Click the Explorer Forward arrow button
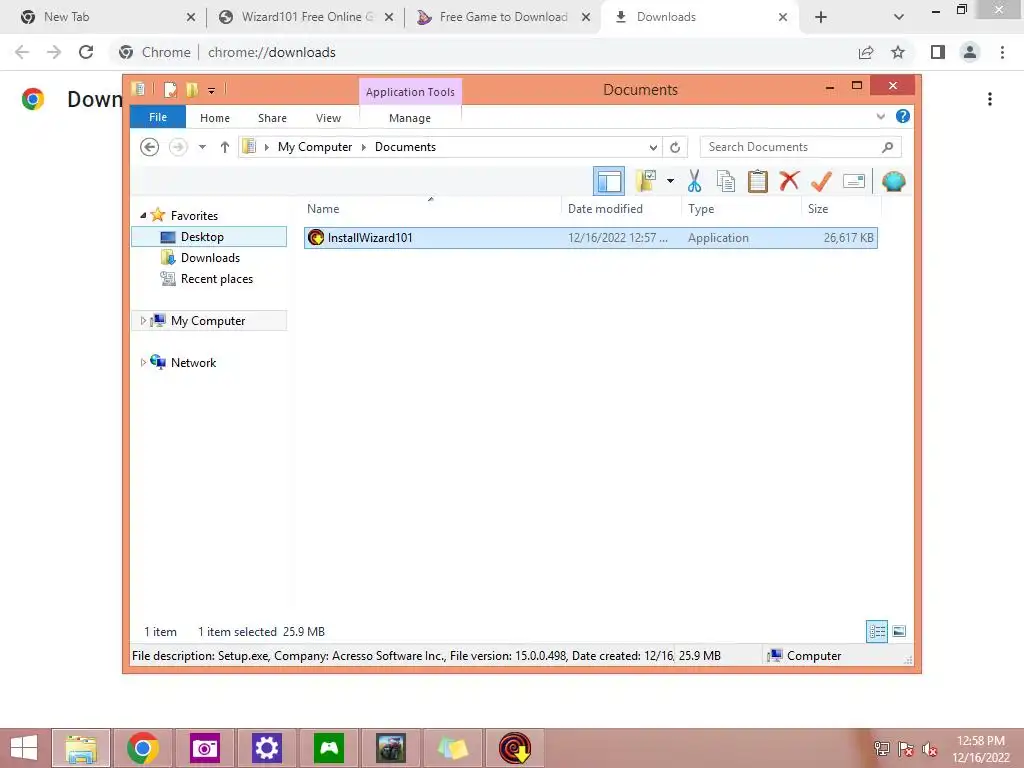The width and height of the screenshot is (1024, 768). 178,147
